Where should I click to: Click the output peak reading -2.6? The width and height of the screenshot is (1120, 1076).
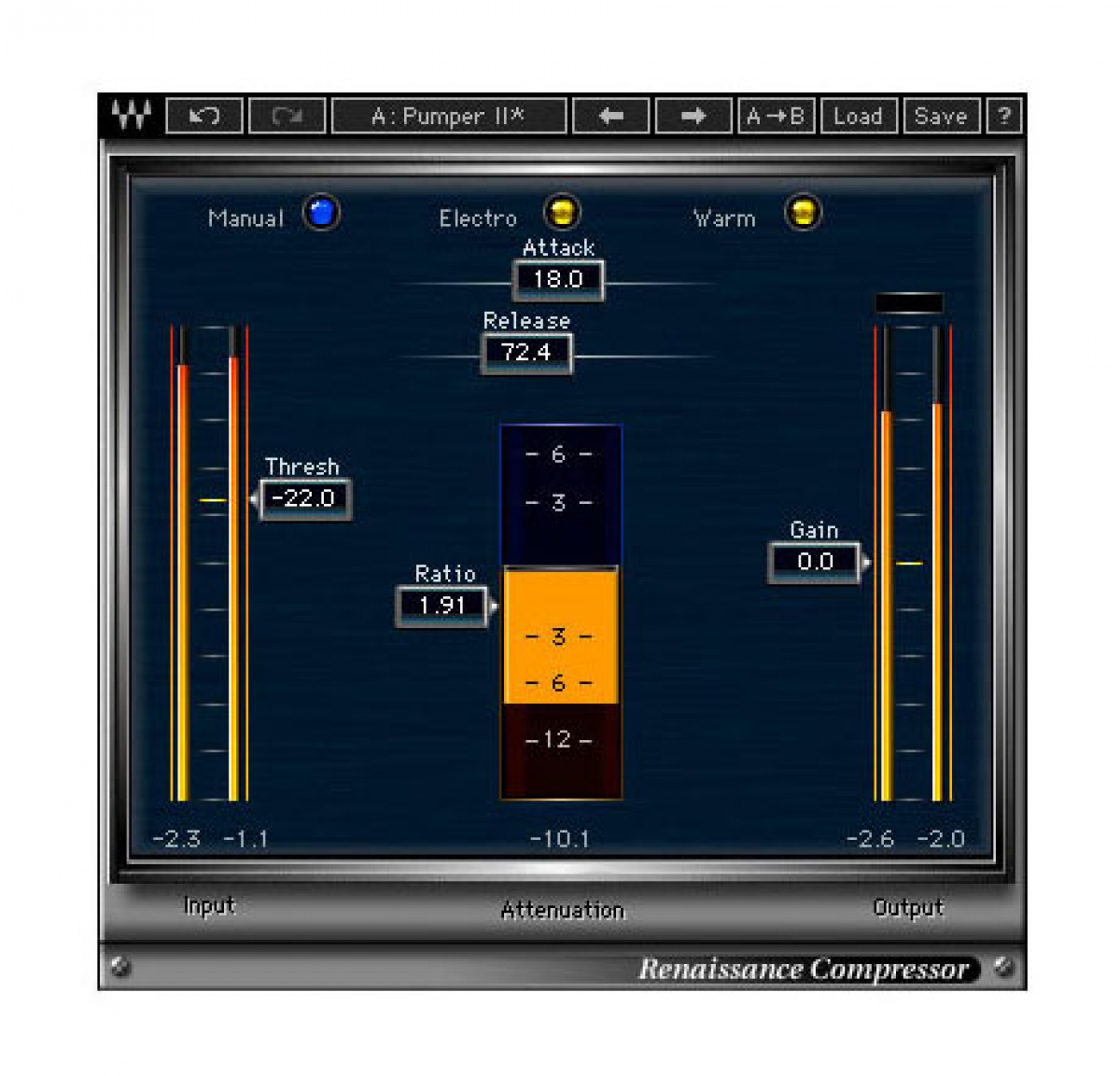pyautogui.click(x=870, y=839)
